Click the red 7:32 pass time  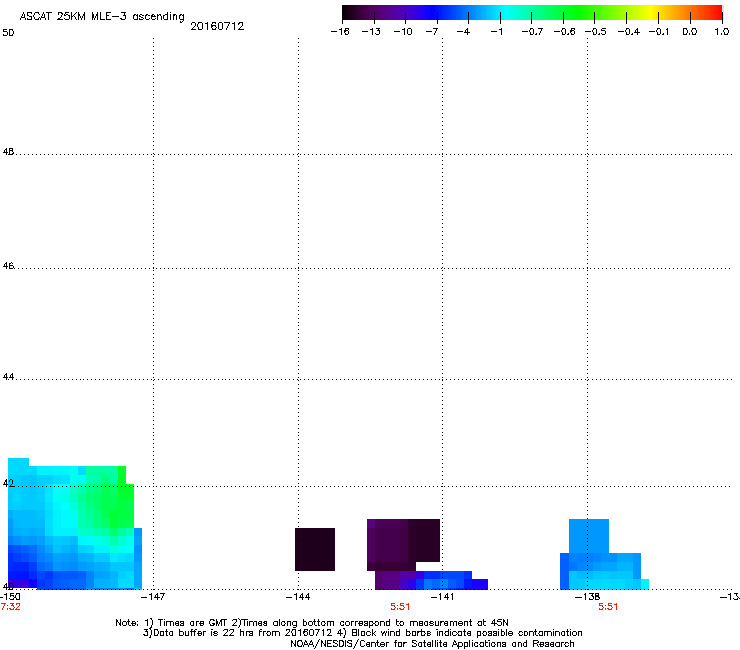[x=10, y=607]
